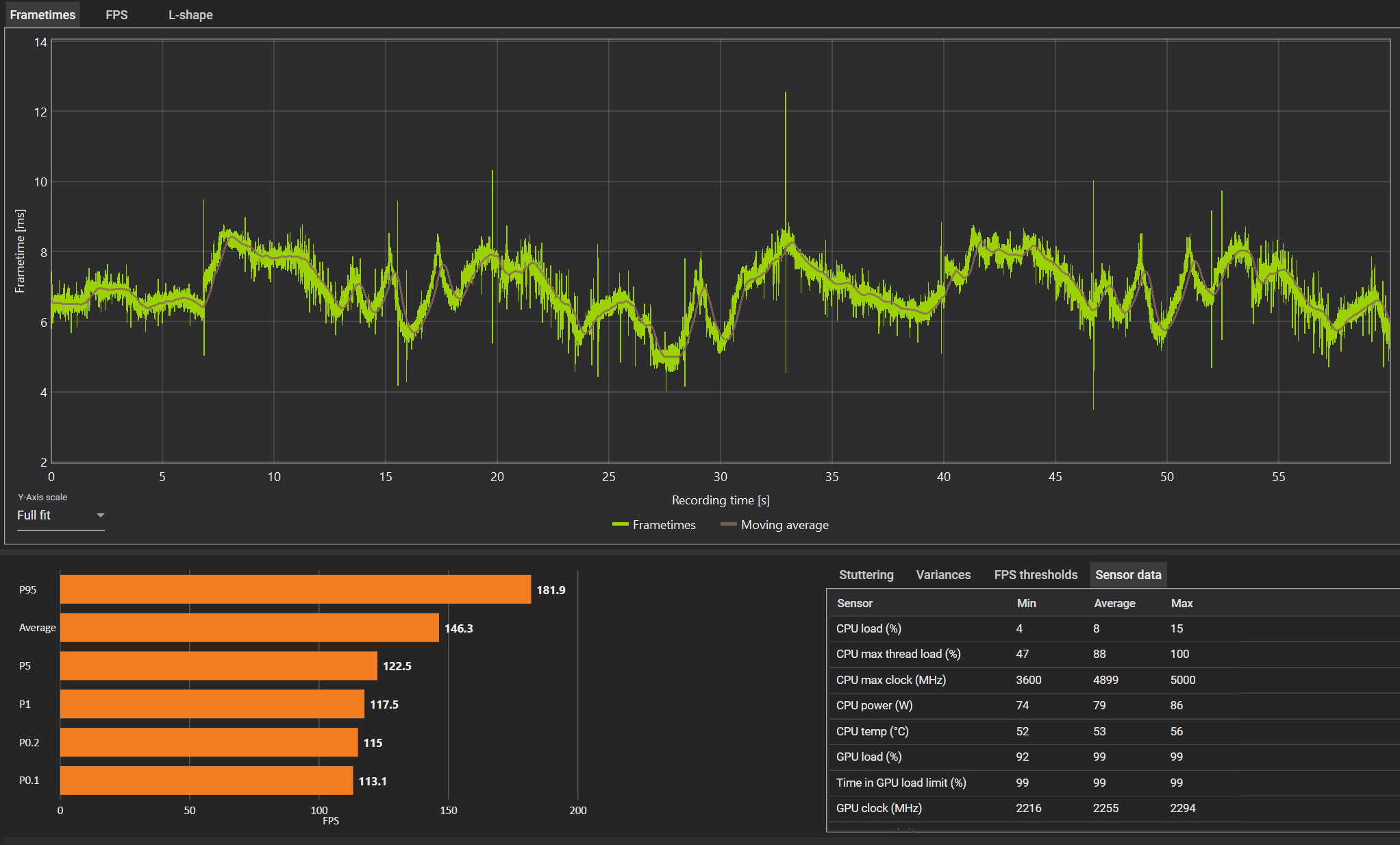This screenshot has height=845, width=1400.
Task: Click the Average FPS bar
Action: tap(249, 628)
